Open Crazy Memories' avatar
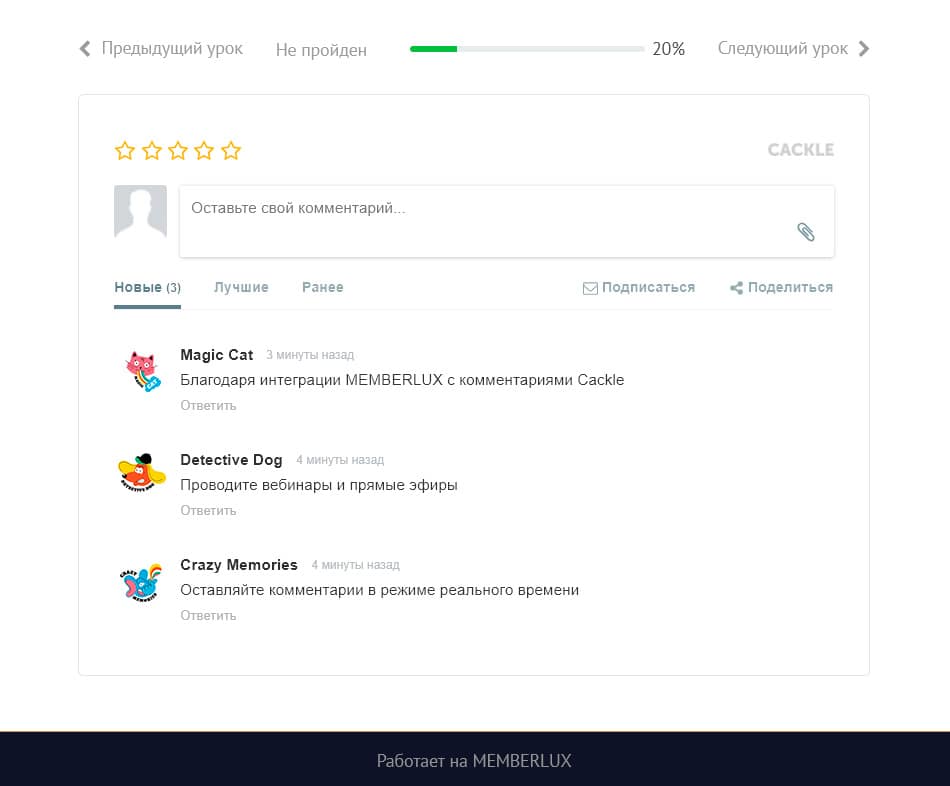The height and width of the screenshot is (786, 950). click(141, 582)
